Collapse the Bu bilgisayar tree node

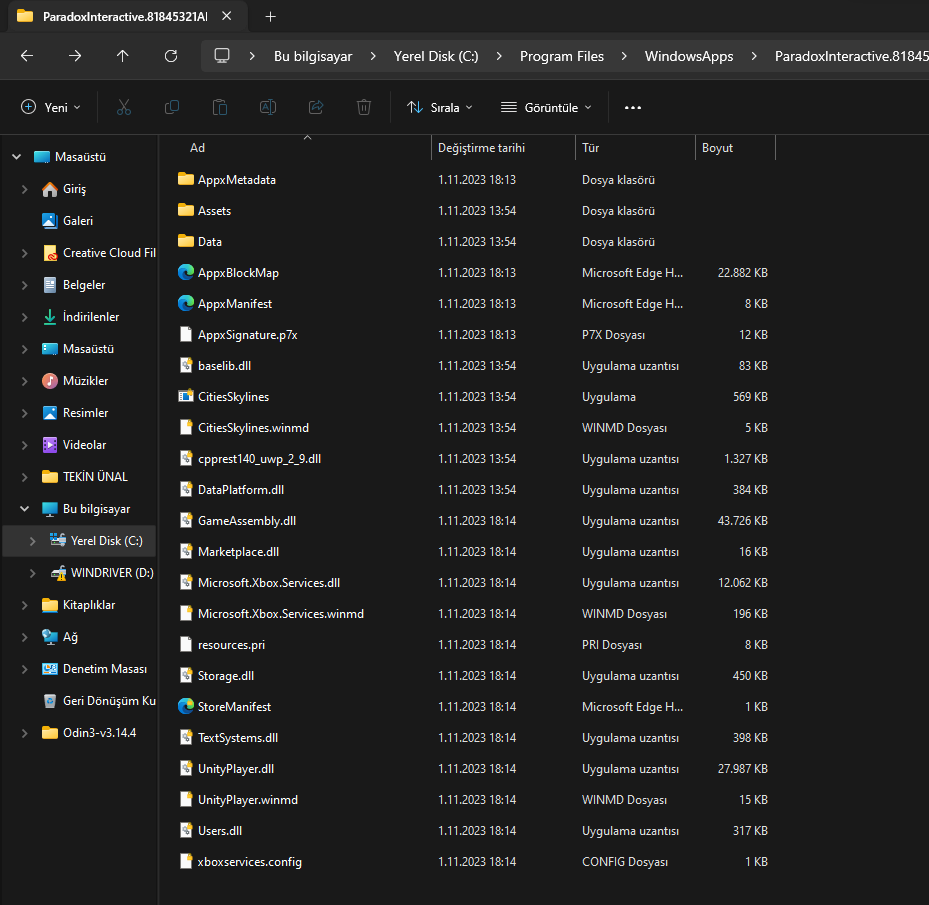tap(24, 509)
